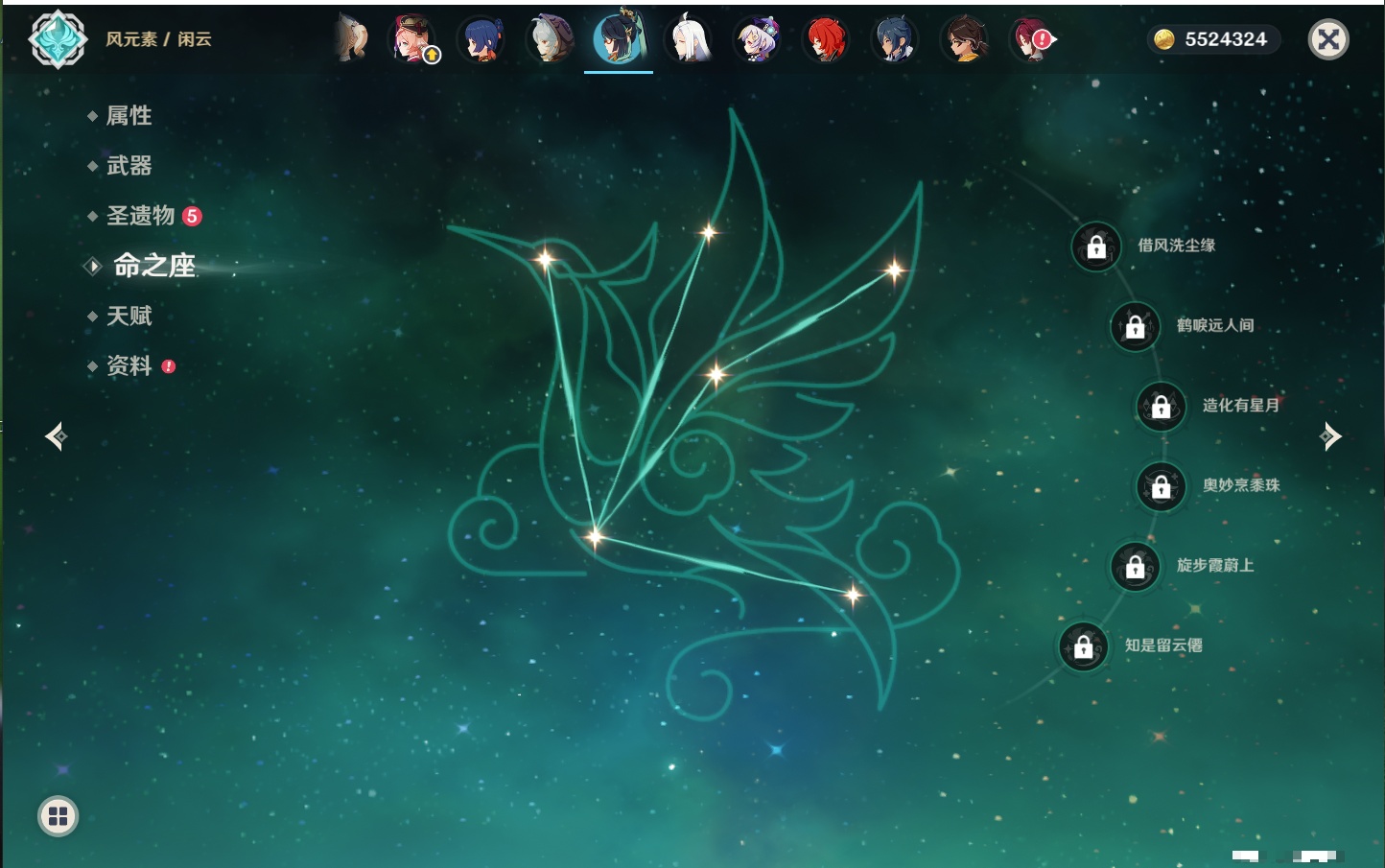Image resolution: width=1385 pixels, height=868 pixels.
Task: Open the locked 知是留云僊 constellation node
Action: click(x=1083, y=647)
